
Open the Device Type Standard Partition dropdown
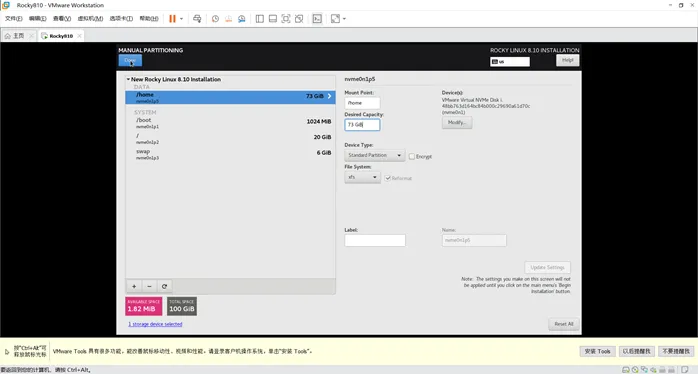point(375,155)
